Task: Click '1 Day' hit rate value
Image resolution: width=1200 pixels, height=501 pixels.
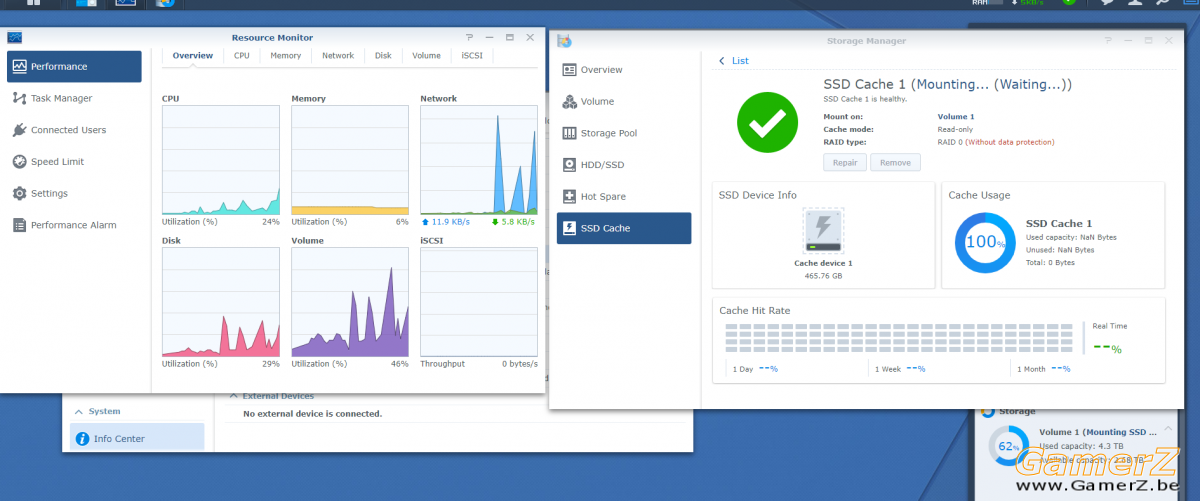Action: 769,369
